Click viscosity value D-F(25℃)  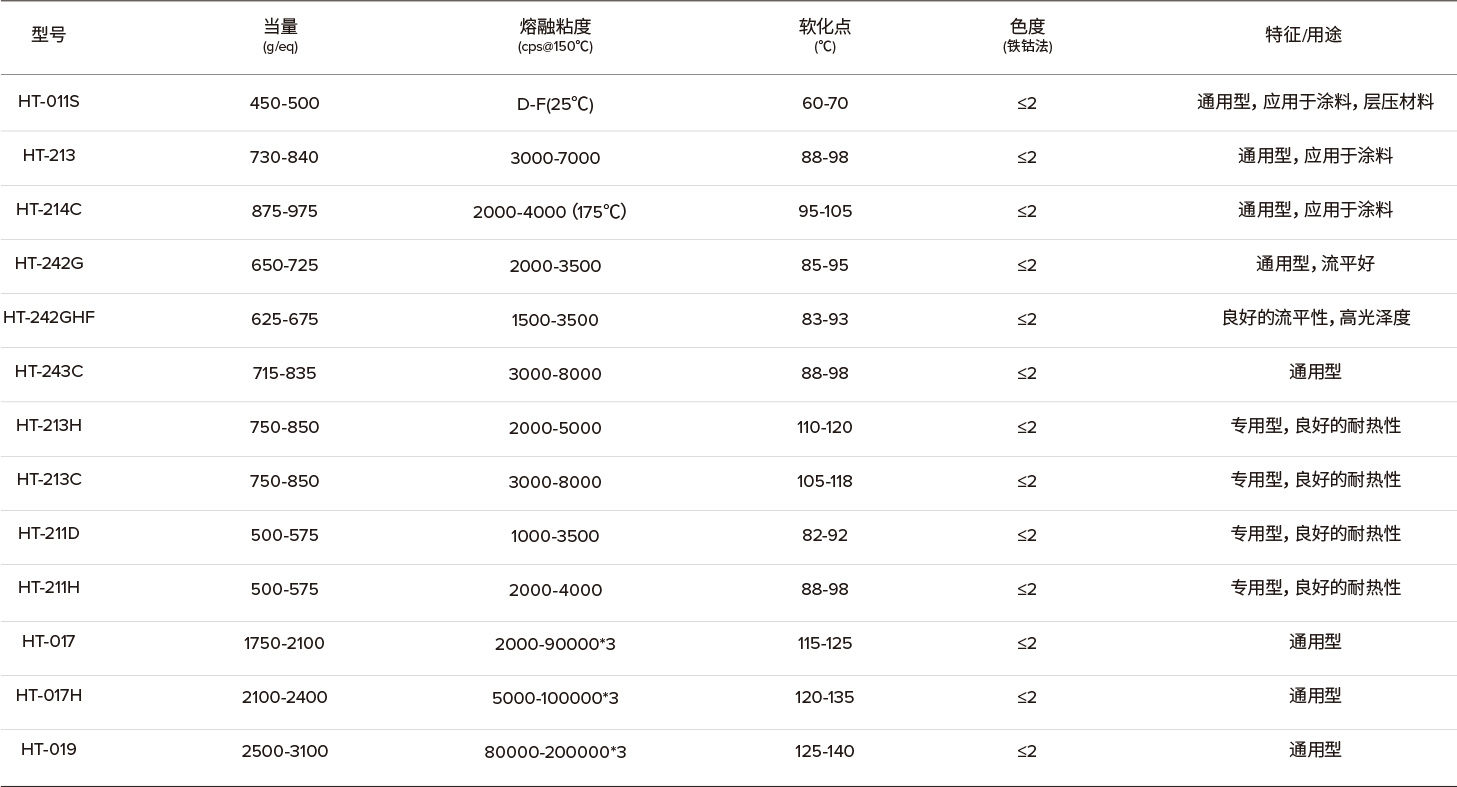coord(555,104)
